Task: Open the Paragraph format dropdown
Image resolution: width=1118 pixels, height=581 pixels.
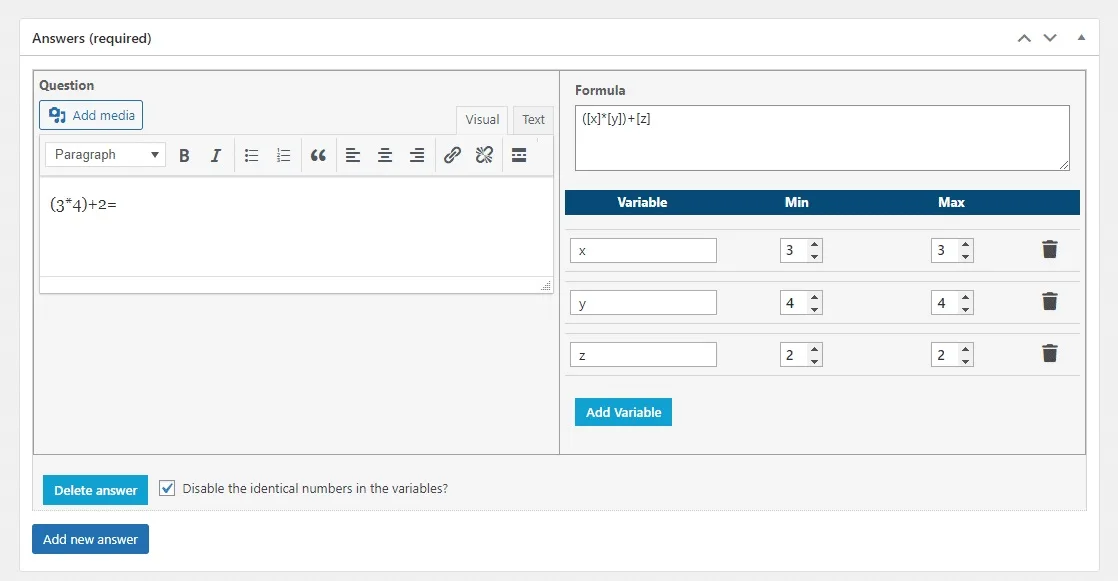Action: [x=104, y=155]
